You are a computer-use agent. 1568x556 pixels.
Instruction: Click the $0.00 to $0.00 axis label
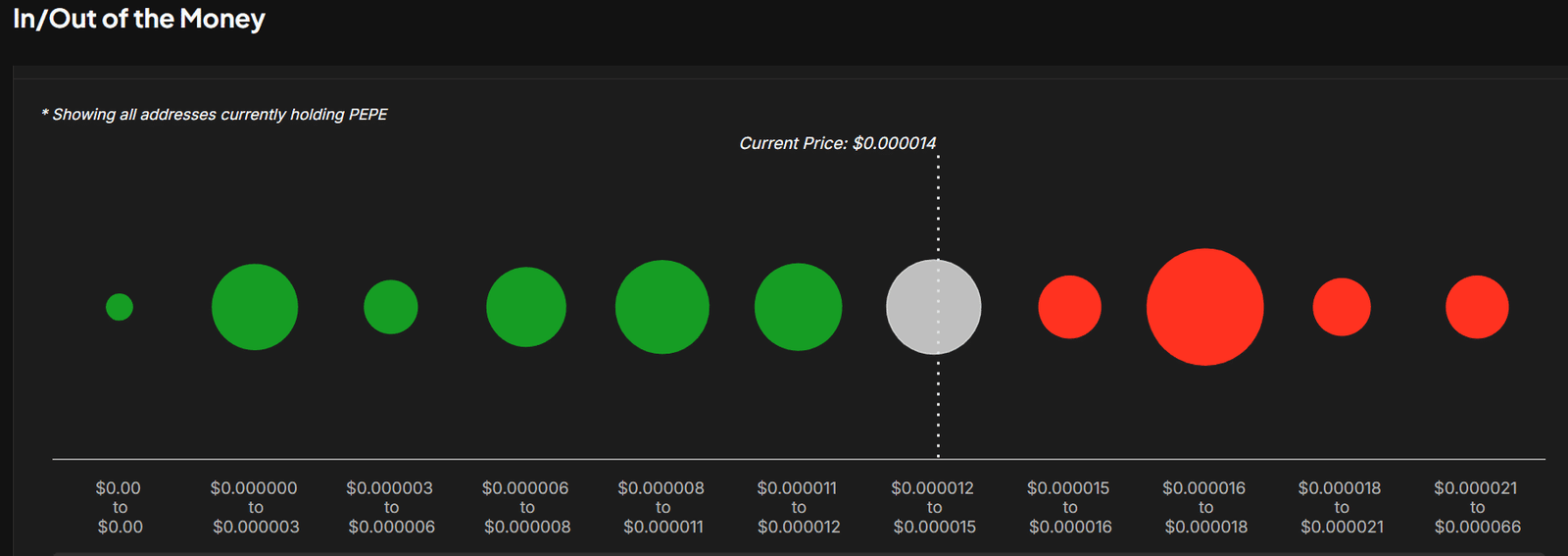point(120,507)
